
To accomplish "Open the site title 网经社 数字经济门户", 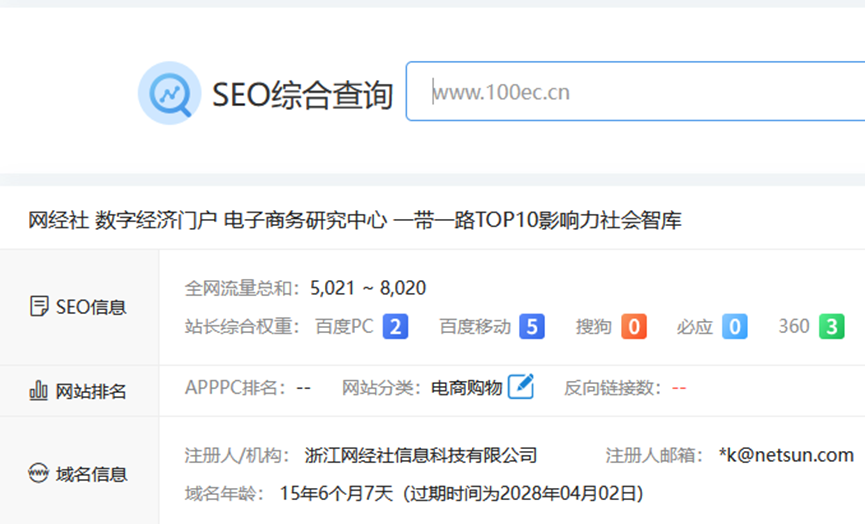I will click(x=355, y=220).
